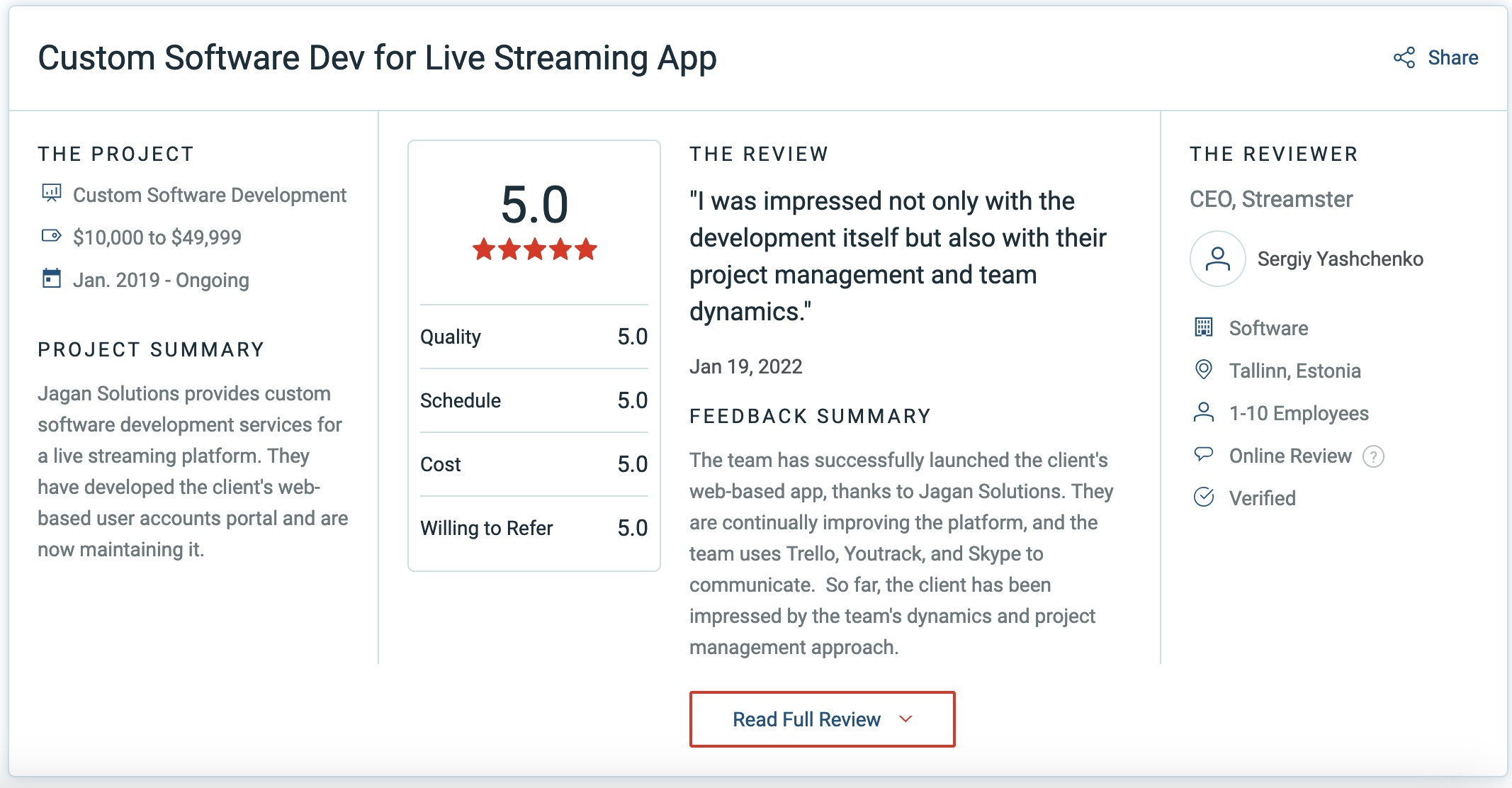The image size is (1512, 788).
Task: Click the calendar icon beside Jan. 2019
Action: 51,278
